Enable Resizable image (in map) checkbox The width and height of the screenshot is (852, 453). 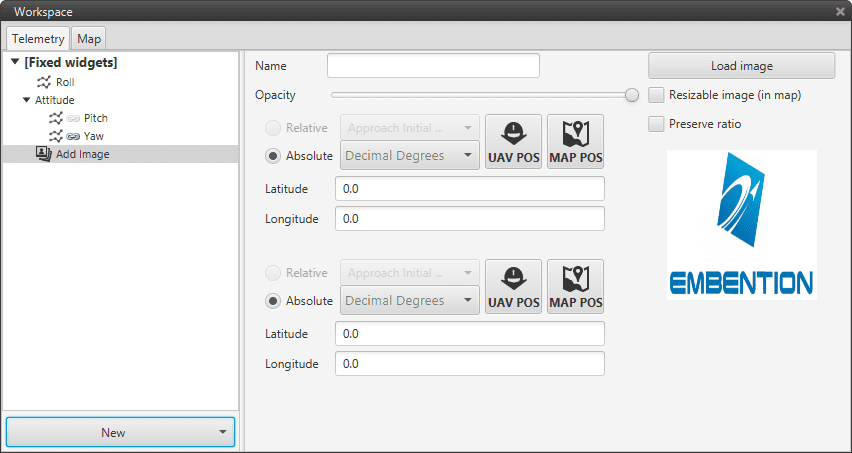(x=656, y=96)
